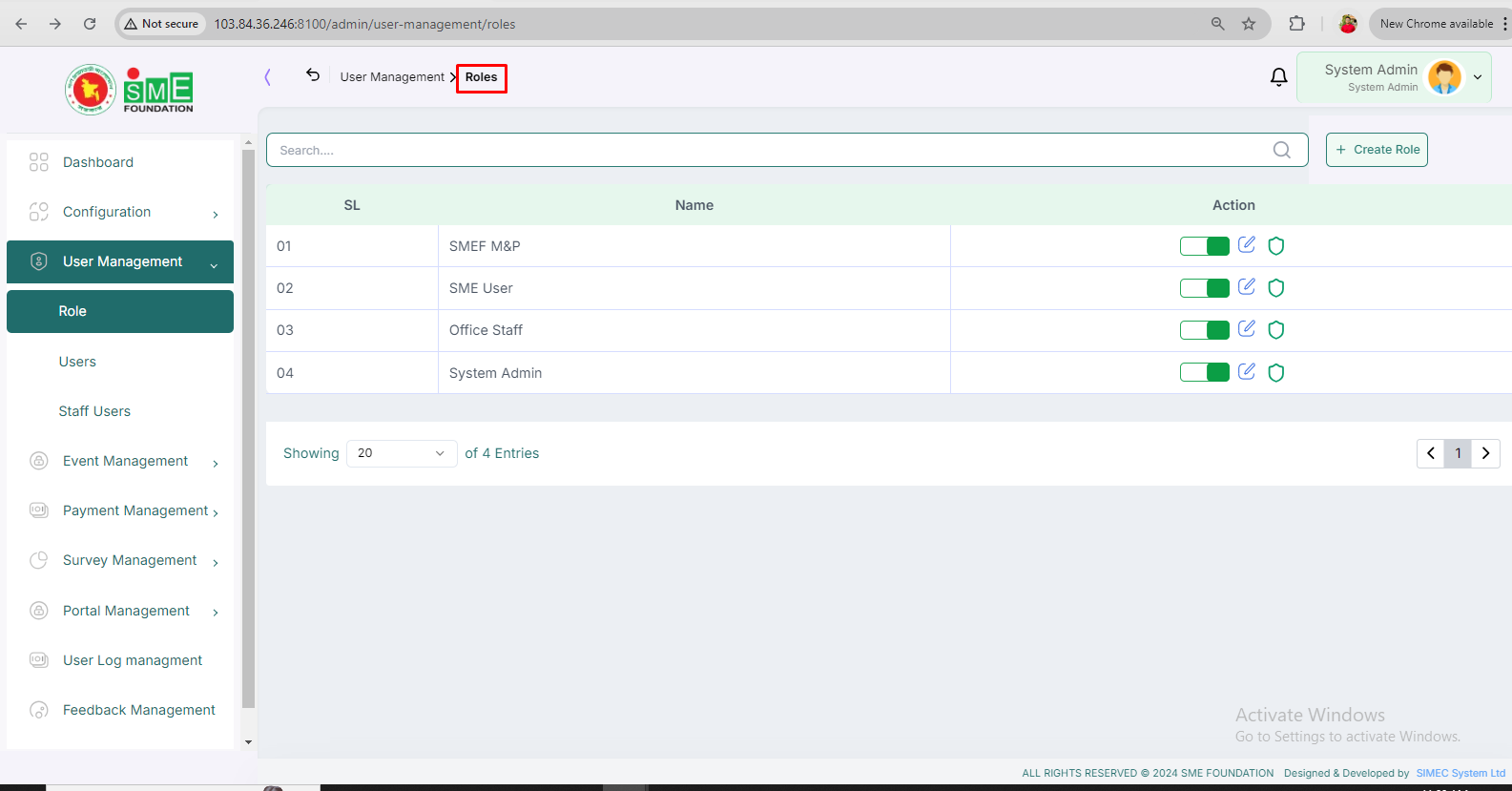
Task: Click the Configuration icon in sidebar
Action: point(38,212)
